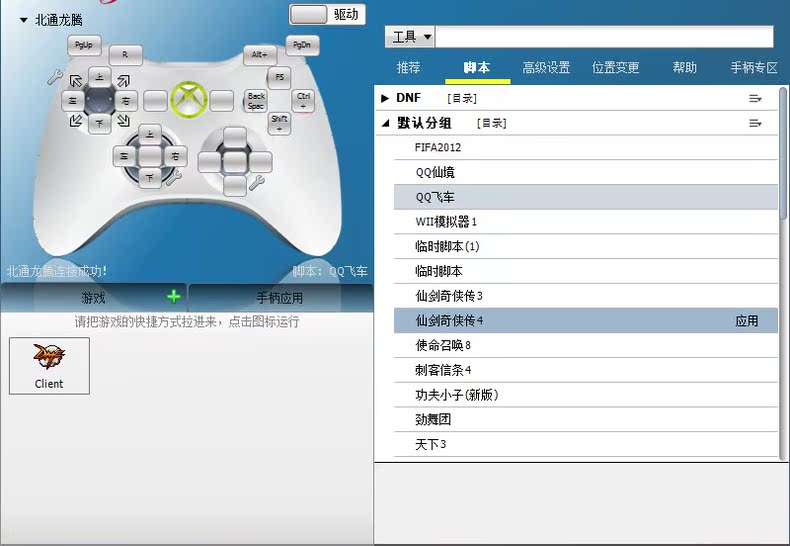Image resolution: width=790 pixels, height=546 pixels.
Task: Click the blank key right of Xbox logo
Action: click(x=222, y=101)
